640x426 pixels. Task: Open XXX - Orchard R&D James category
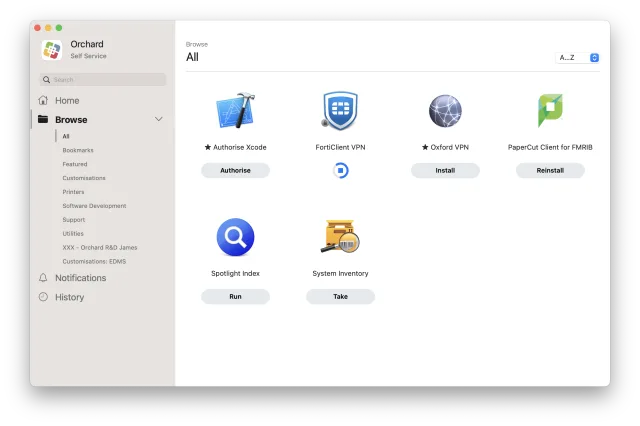(x=100, y=247)
